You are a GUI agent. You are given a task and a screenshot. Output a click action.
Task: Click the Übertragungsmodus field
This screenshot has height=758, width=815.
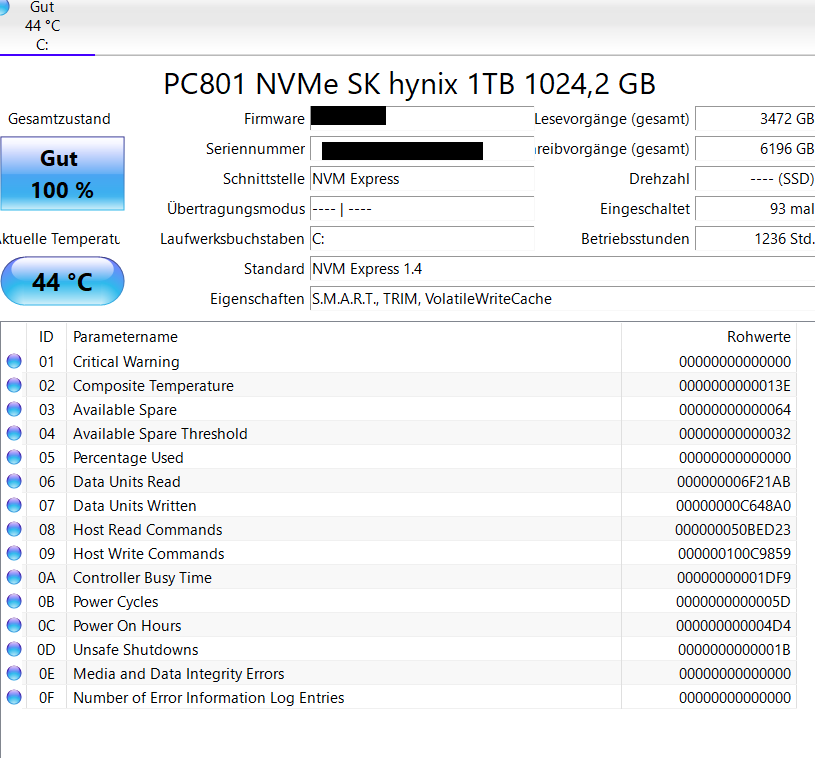pyautogui.click(x=422, y=209)
